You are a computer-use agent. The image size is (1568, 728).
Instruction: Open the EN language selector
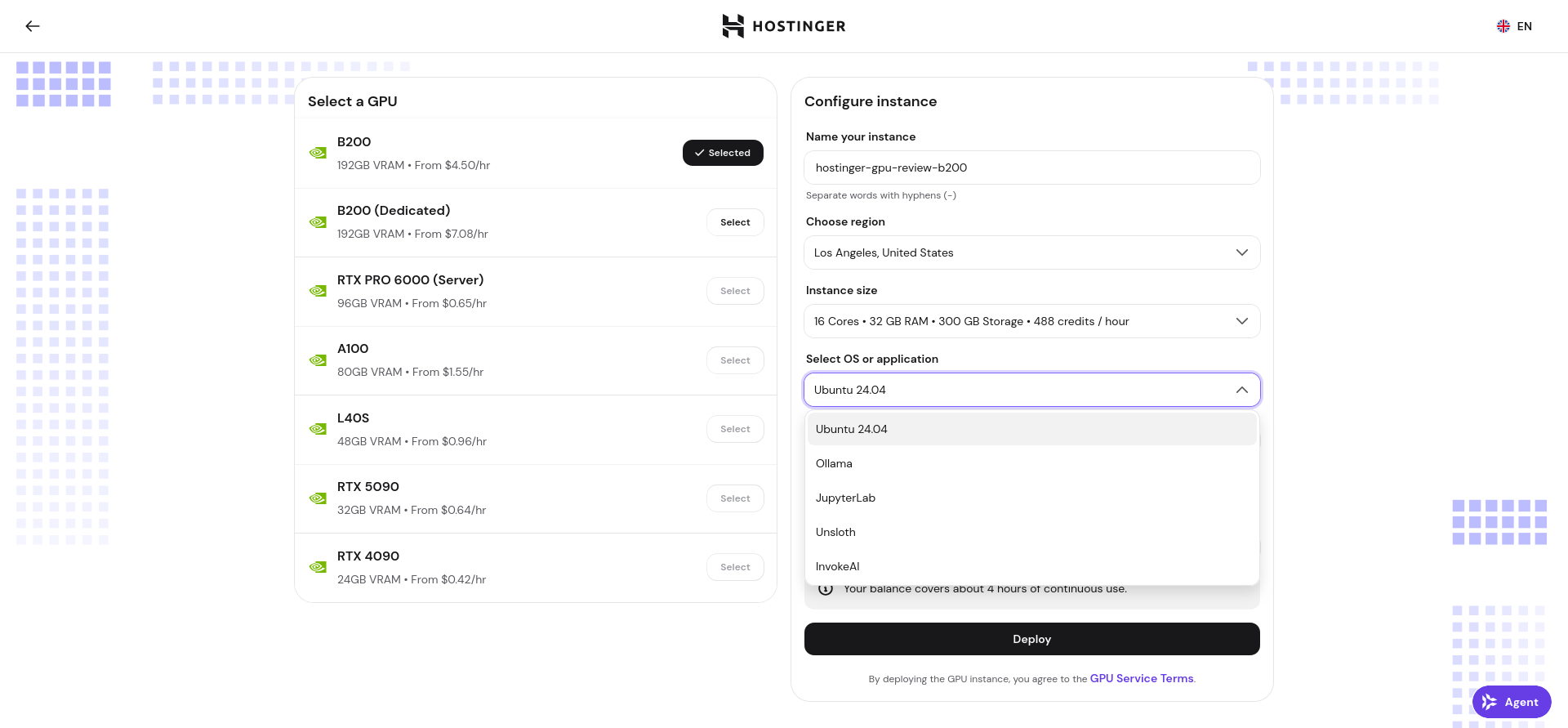tap(1514, 26)
